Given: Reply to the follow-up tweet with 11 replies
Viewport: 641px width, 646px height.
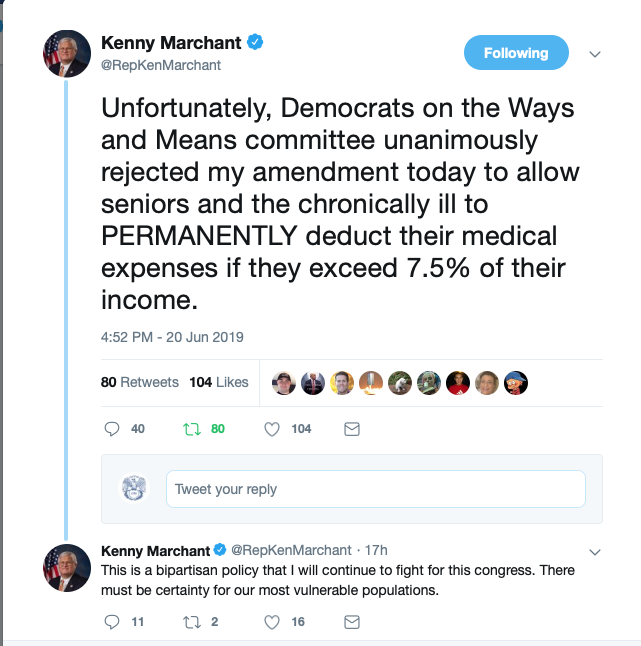Looking at the screenshot, I should 112,622.
